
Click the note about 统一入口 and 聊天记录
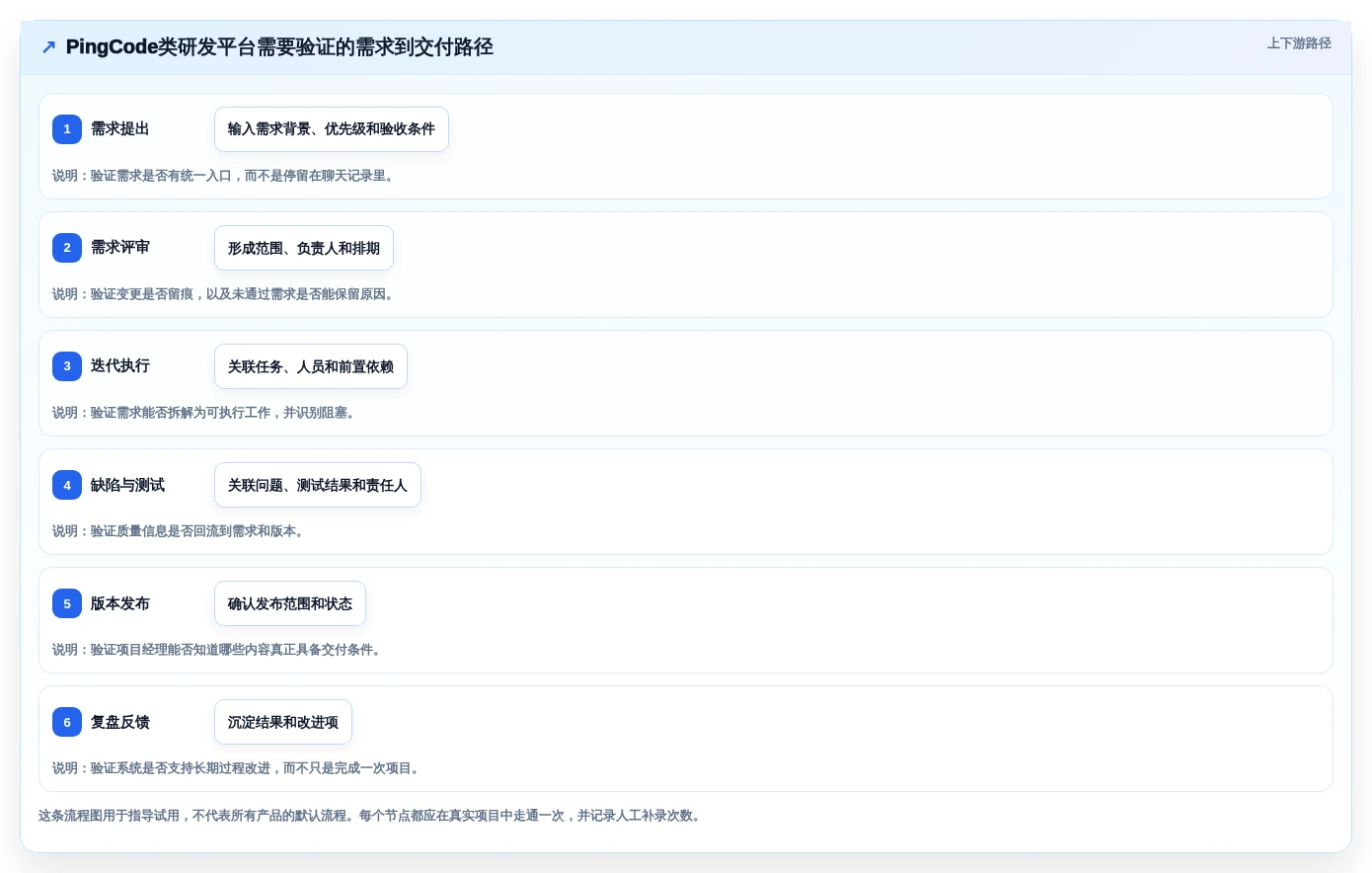click(x=225, y=176)
